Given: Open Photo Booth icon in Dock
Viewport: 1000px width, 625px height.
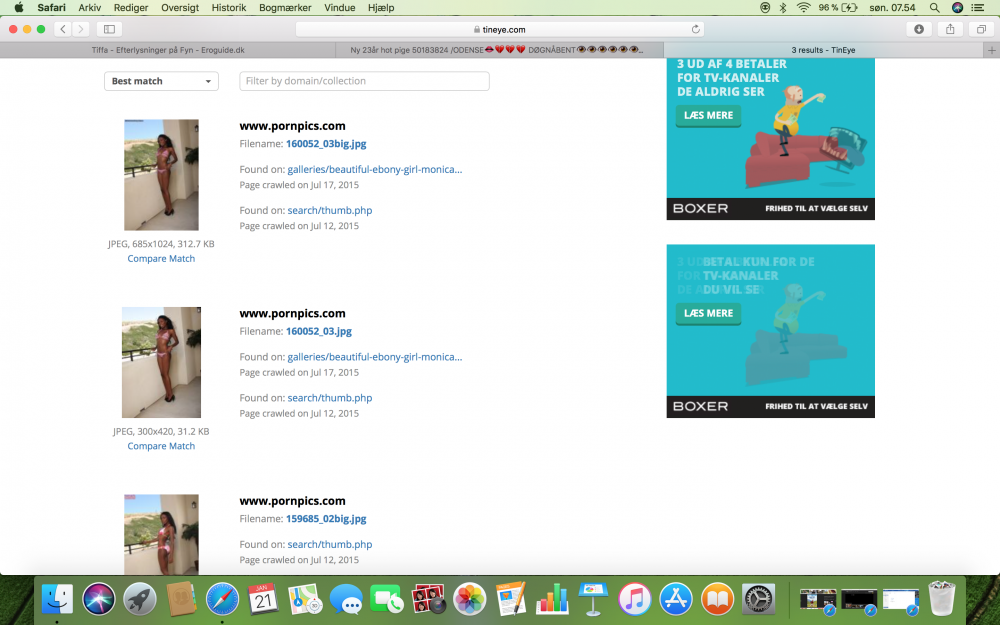Looking at the screenshot, I should 428,599.
